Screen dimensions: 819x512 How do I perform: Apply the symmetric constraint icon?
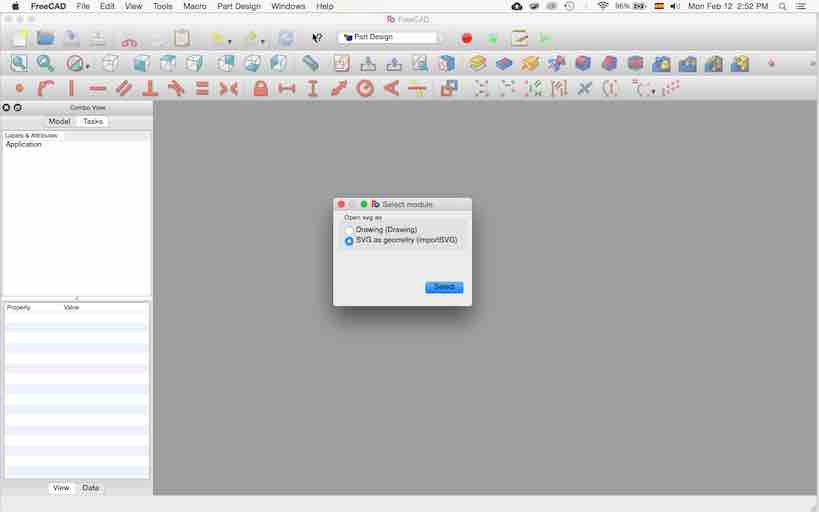pos(229,88)
